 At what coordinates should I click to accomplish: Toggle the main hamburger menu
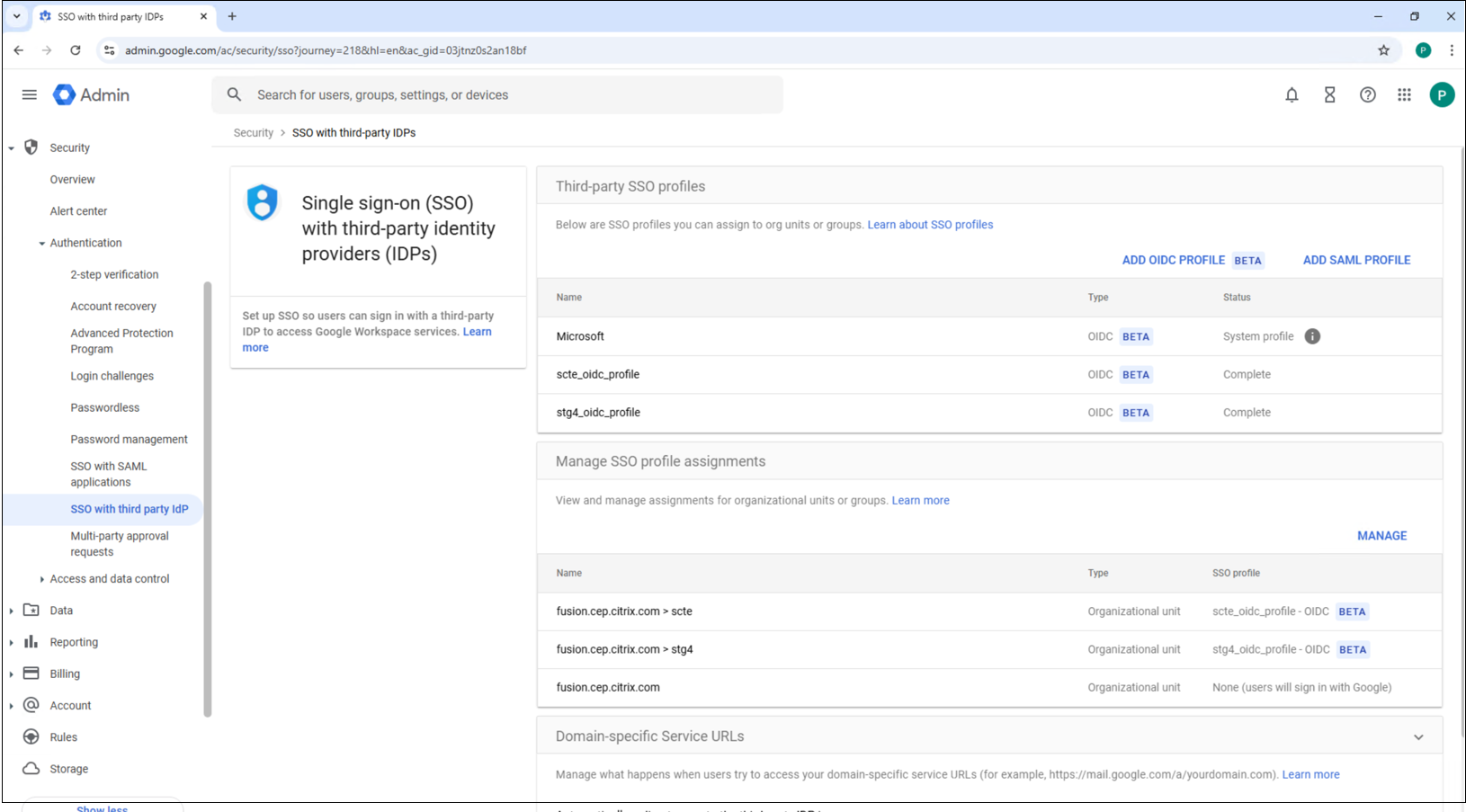(x=30, y=95)
